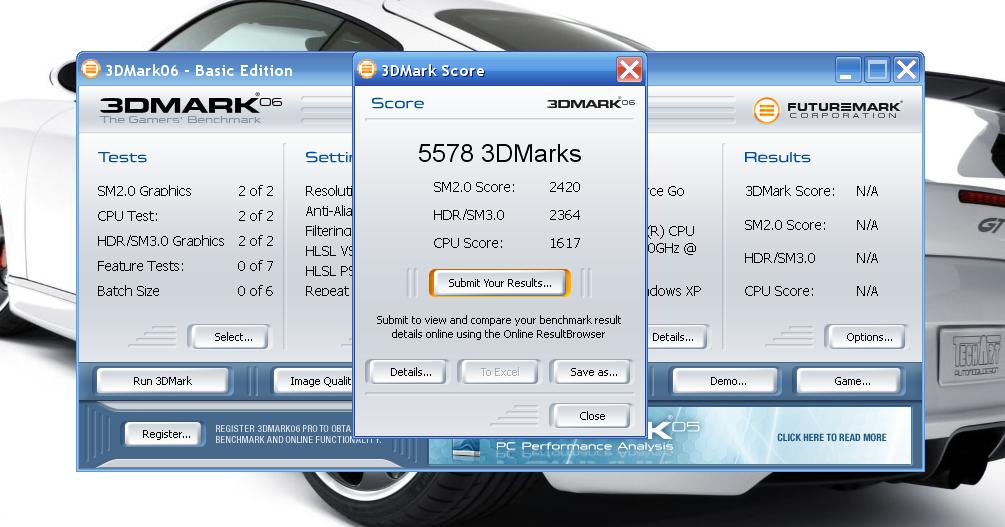Click 'Feature Tests:' row
This screenshot has height=527, width=1005.
[185, 266]
